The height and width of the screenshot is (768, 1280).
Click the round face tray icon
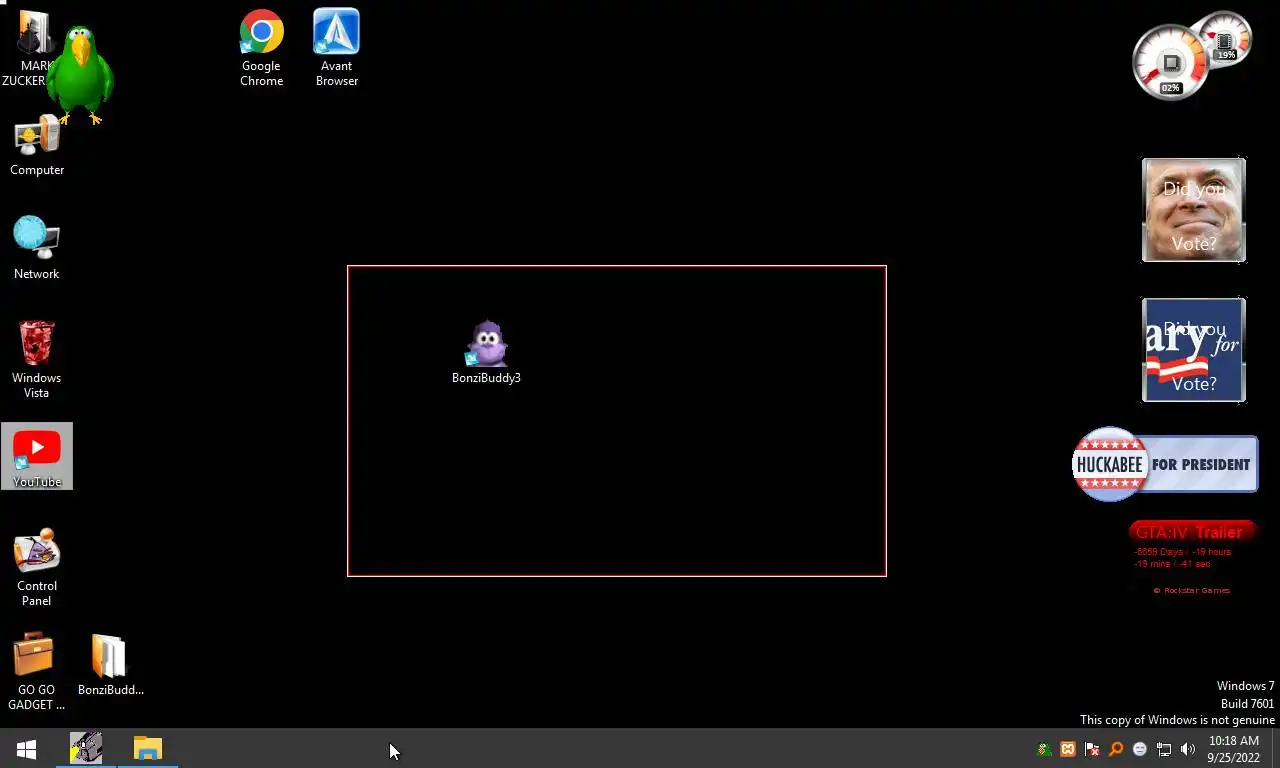[1140, 749]
